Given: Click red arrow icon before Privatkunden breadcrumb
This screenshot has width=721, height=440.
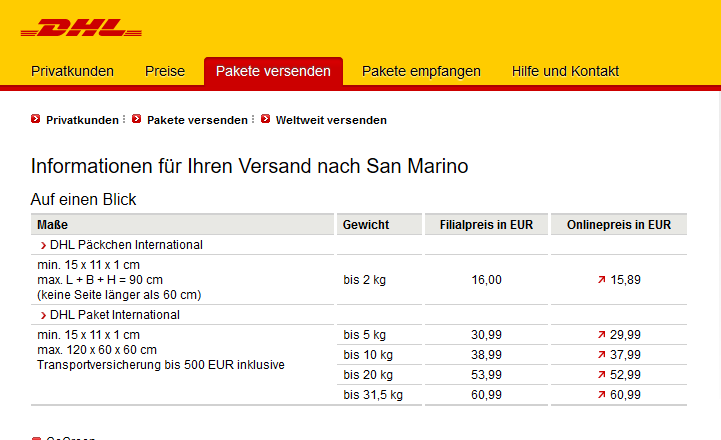Looking at the screenshot, I should coord(35,119).
